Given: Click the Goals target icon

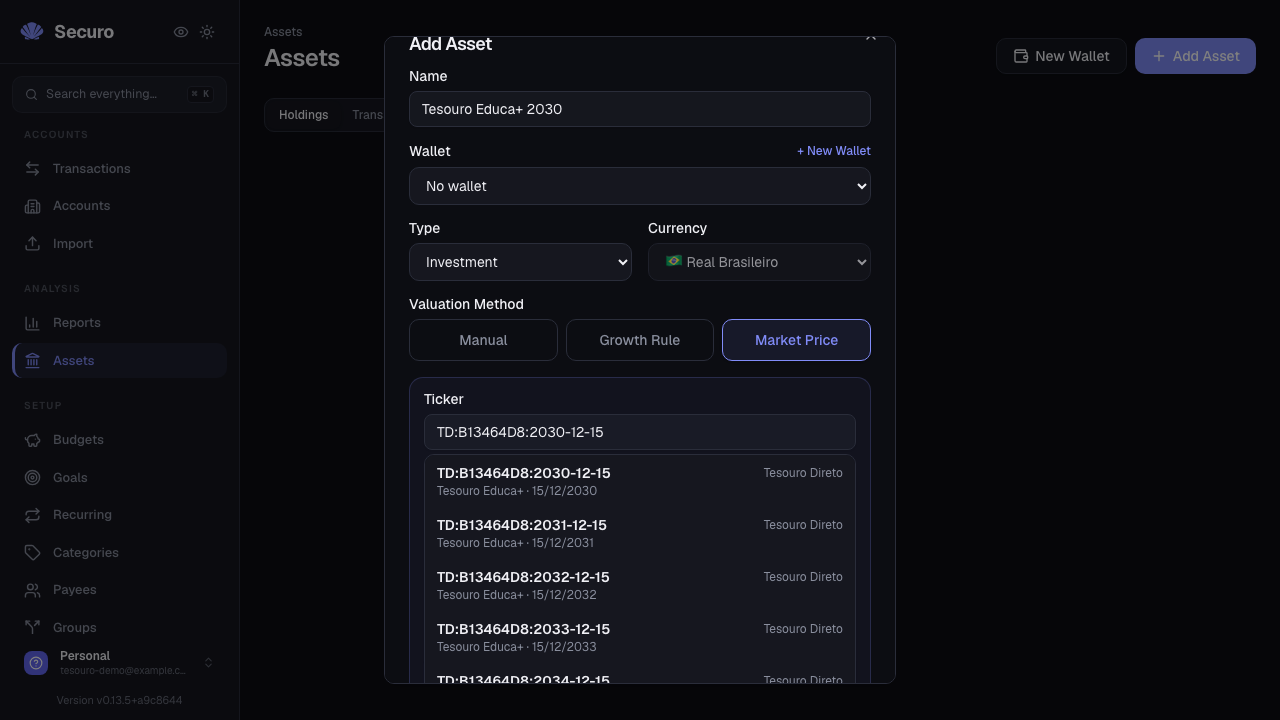Looking at the screenshot, I should pos(33,478).
